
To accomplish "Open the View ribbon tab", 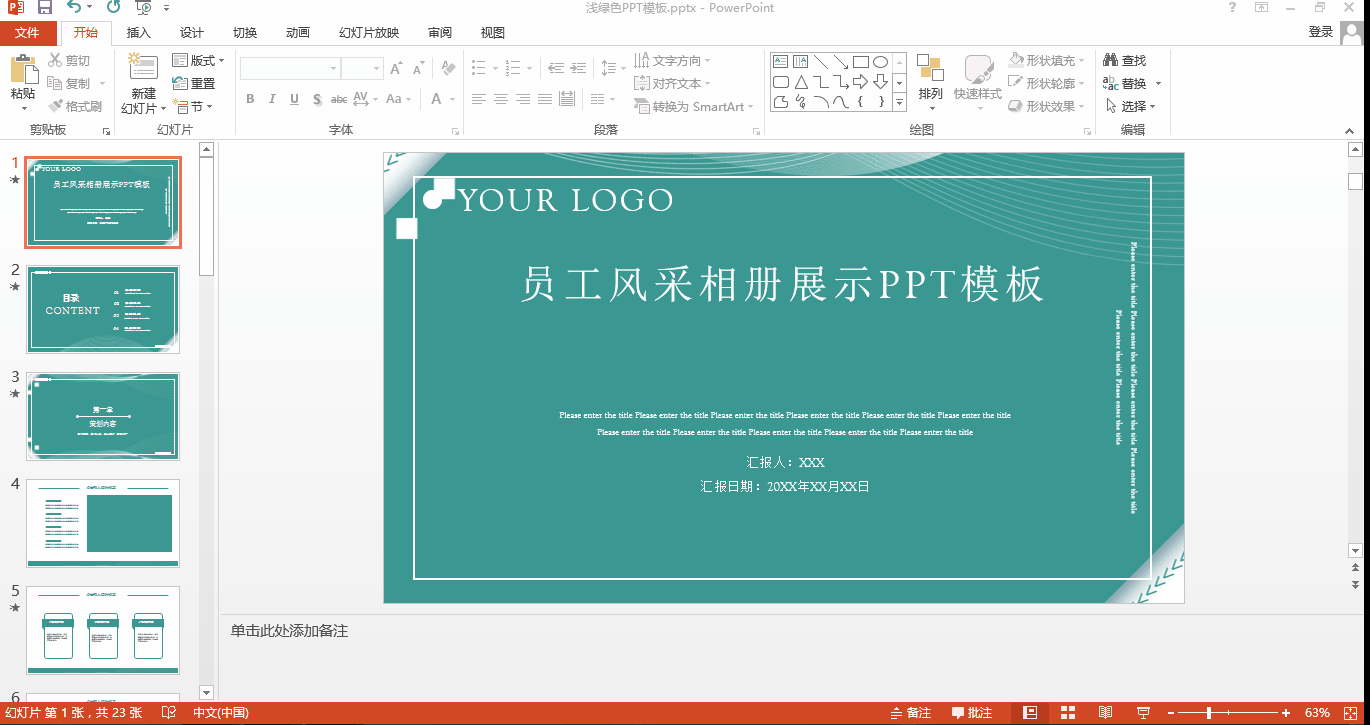I will coord(491,32).
